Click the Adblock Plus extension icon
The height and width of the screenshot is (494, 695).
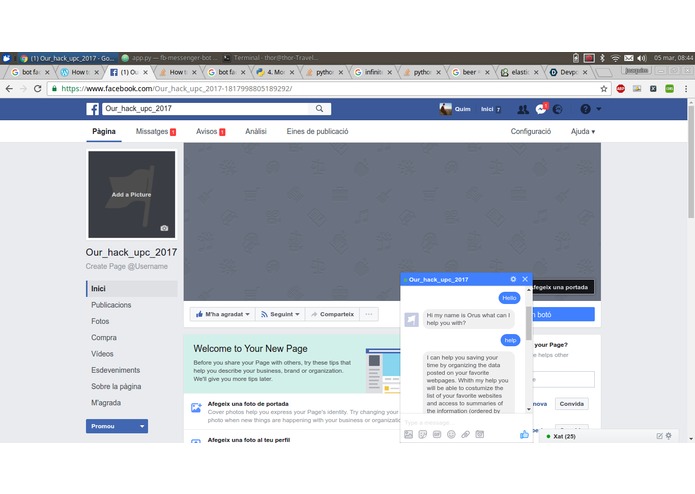(621, 89)
